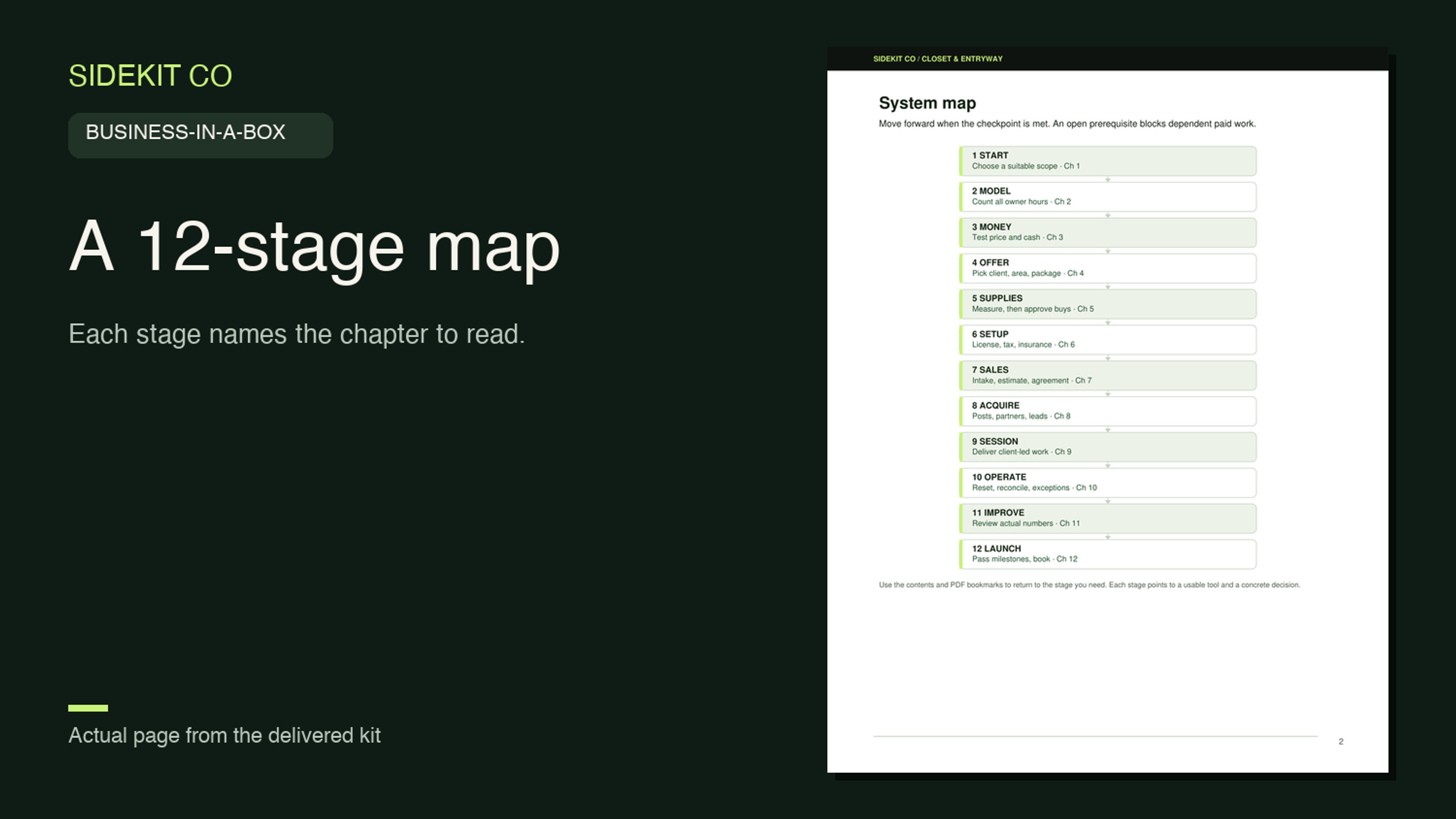Image resolution: width=1456 pixels, height=819 pixels.
Task: Click the '3 MONEY' stage card
Action: (1107, 233)
